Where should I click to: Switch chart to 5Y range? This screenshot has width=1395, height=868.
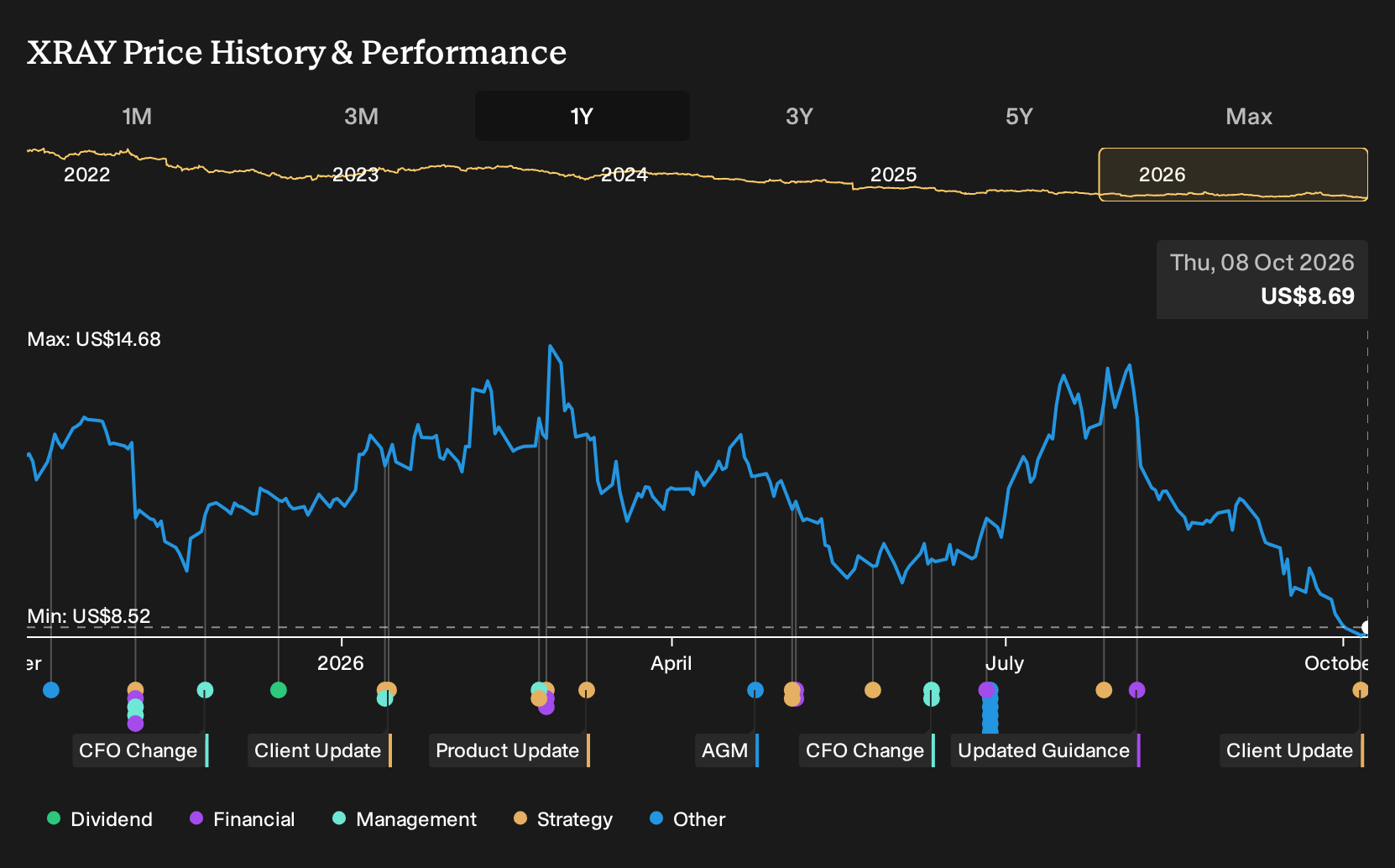click(1019, 116)
